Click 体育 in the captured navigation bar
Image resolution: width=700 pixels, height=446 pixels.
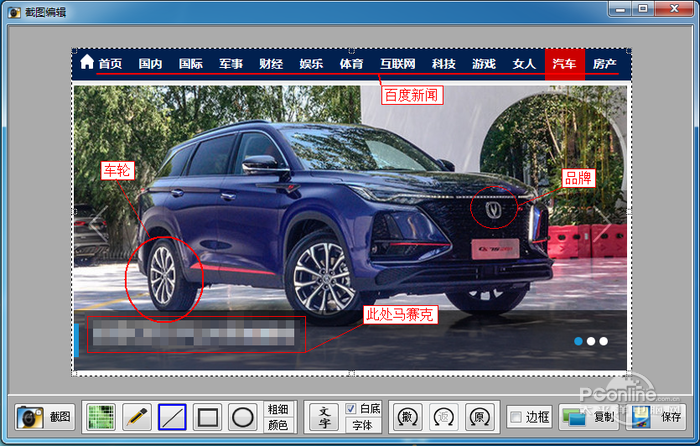point(351,64)
